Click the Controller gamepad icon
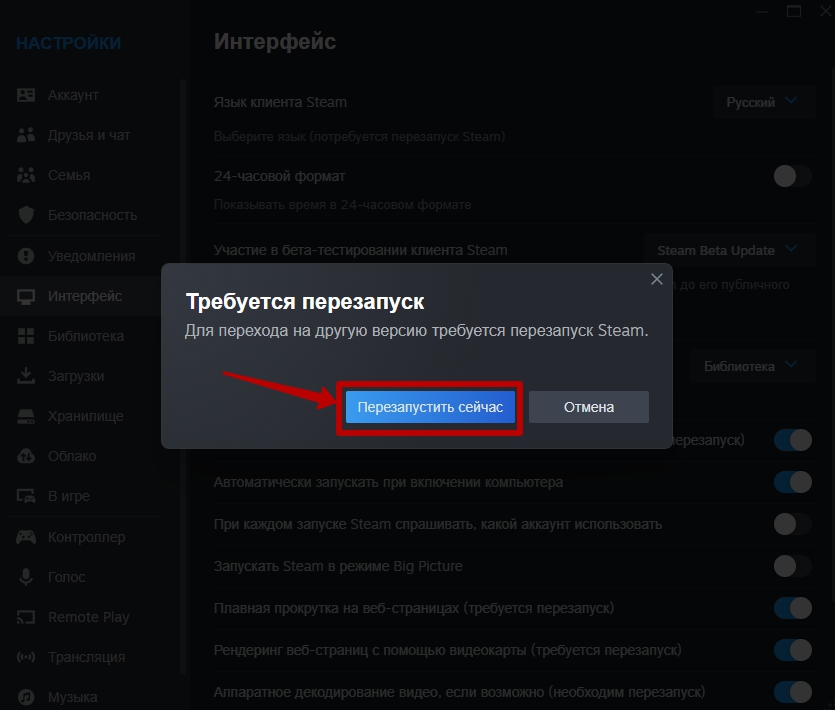The image size is (835, 710). point(26,537)
